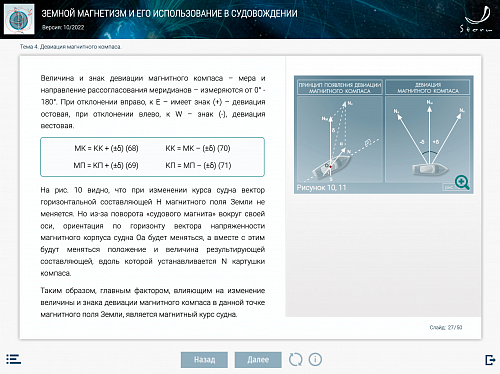Click the Sterra logo in header

click(x=477, y=20)
